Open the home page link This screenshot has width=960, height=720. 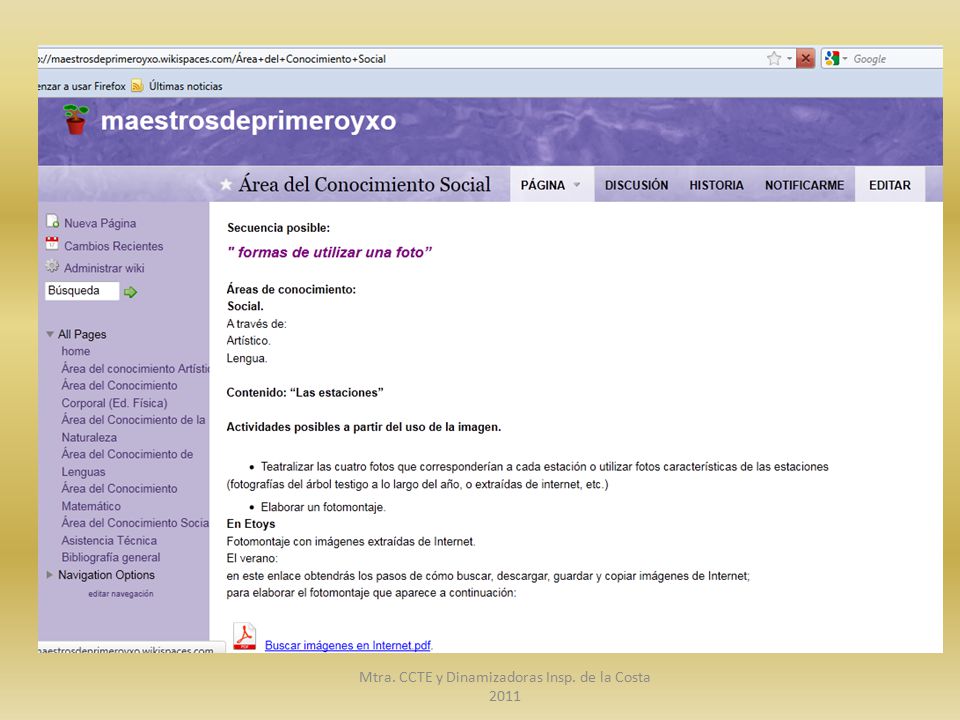pyautogui.click(x=76, y=351)
